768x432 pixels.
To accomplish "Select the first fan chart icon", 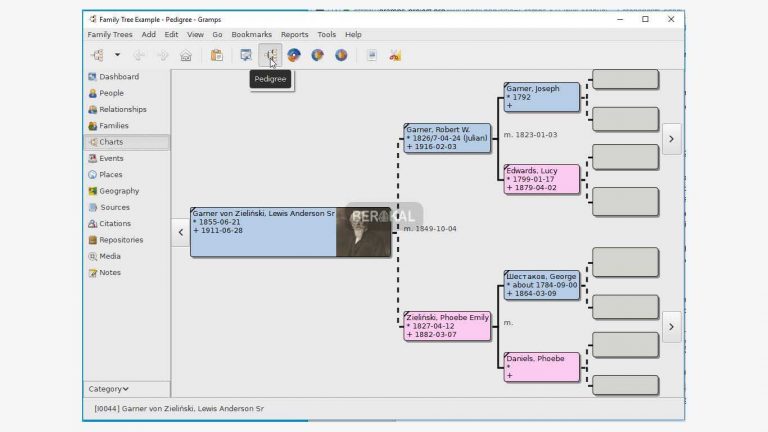I will point(294,55).
